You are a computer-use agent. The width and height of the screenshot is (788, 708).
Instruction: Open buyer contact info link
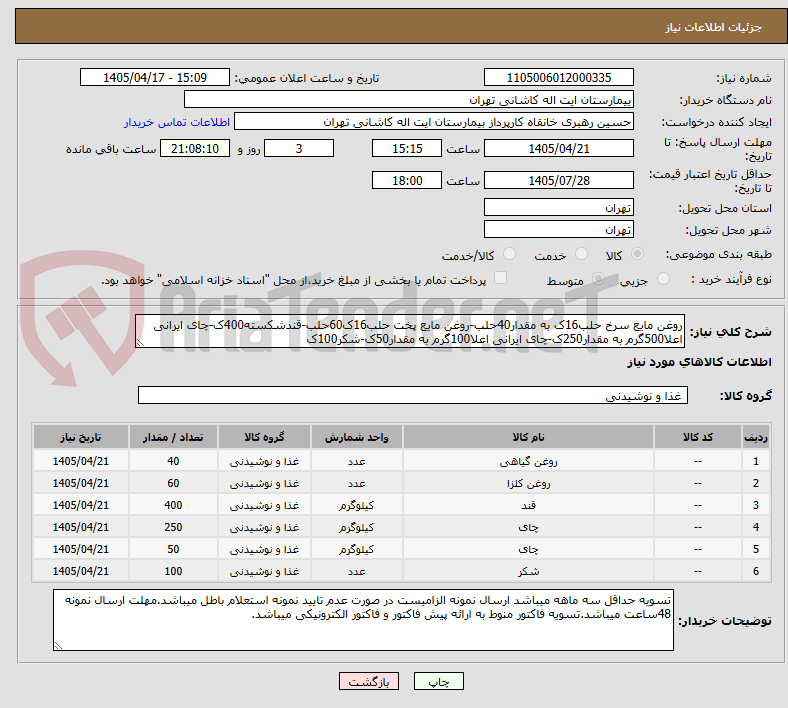[177, 122]
